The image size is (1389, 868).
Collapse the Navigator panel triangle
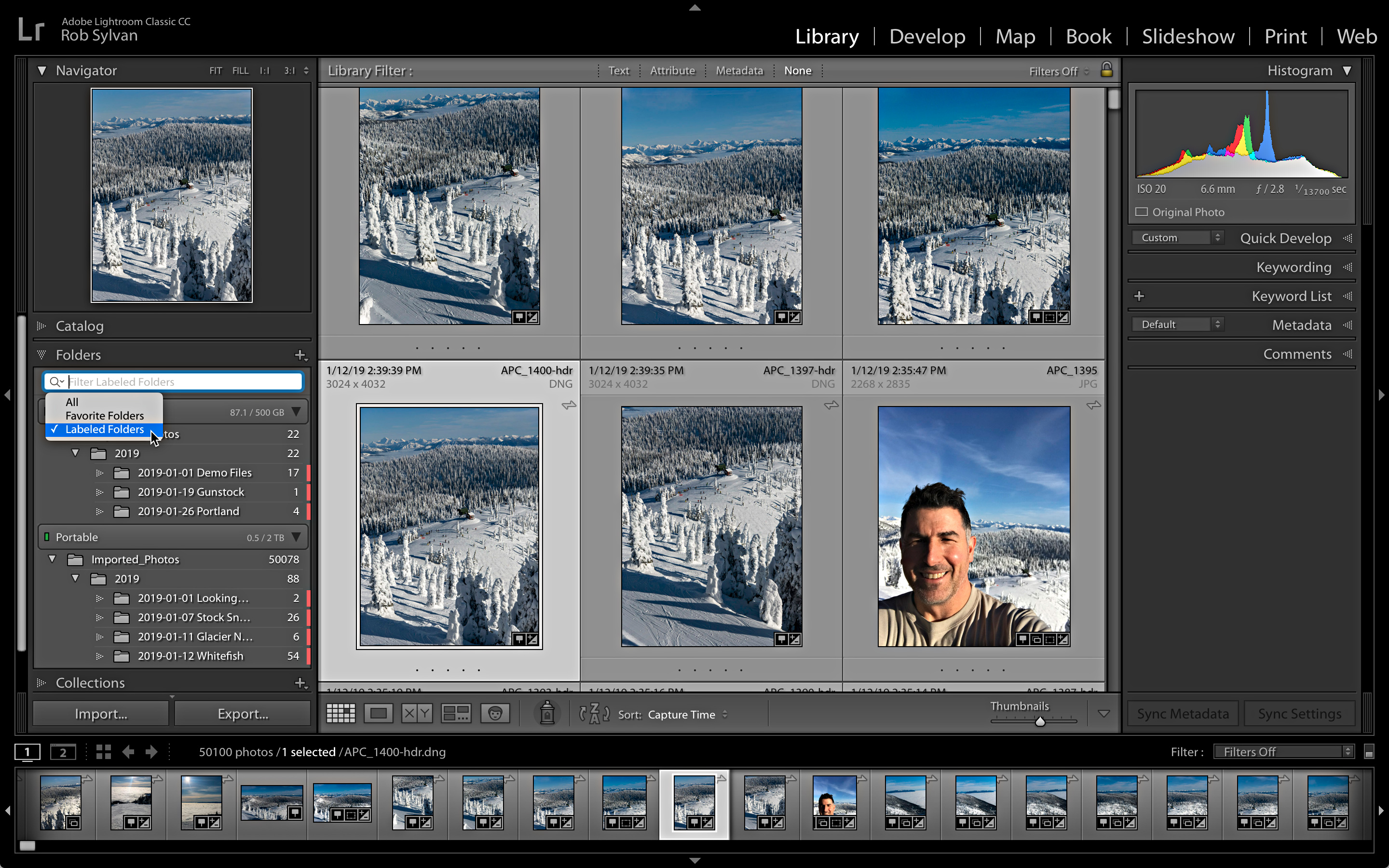42,70
